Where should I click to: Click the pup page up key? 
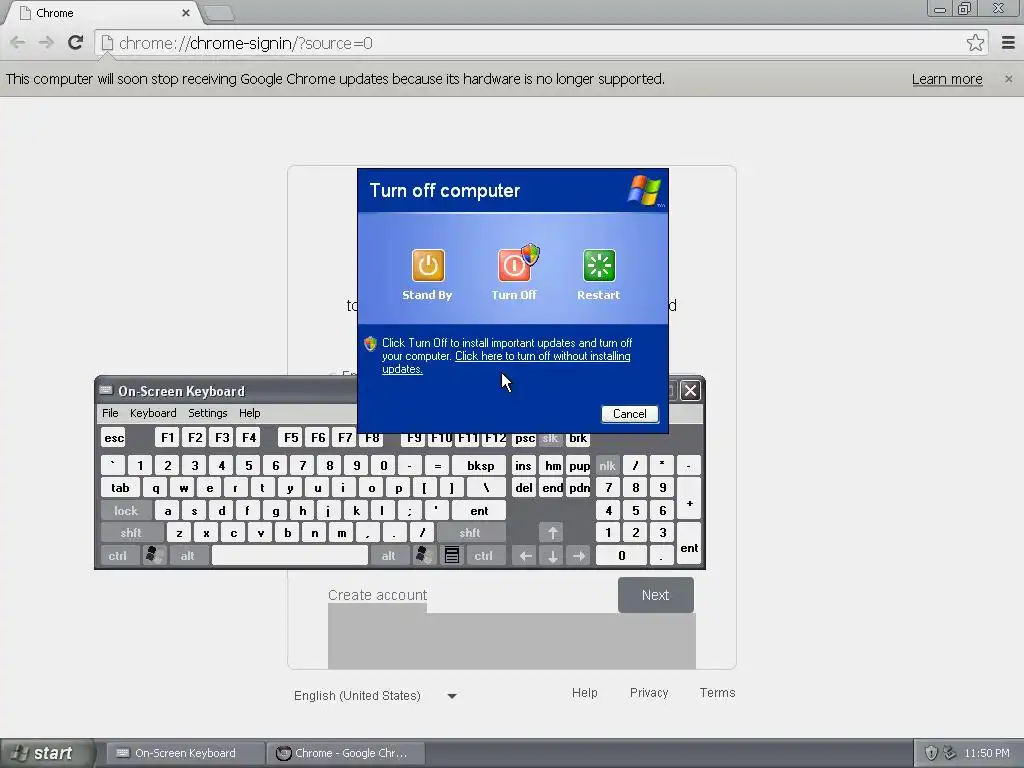[x=579, y=466]
